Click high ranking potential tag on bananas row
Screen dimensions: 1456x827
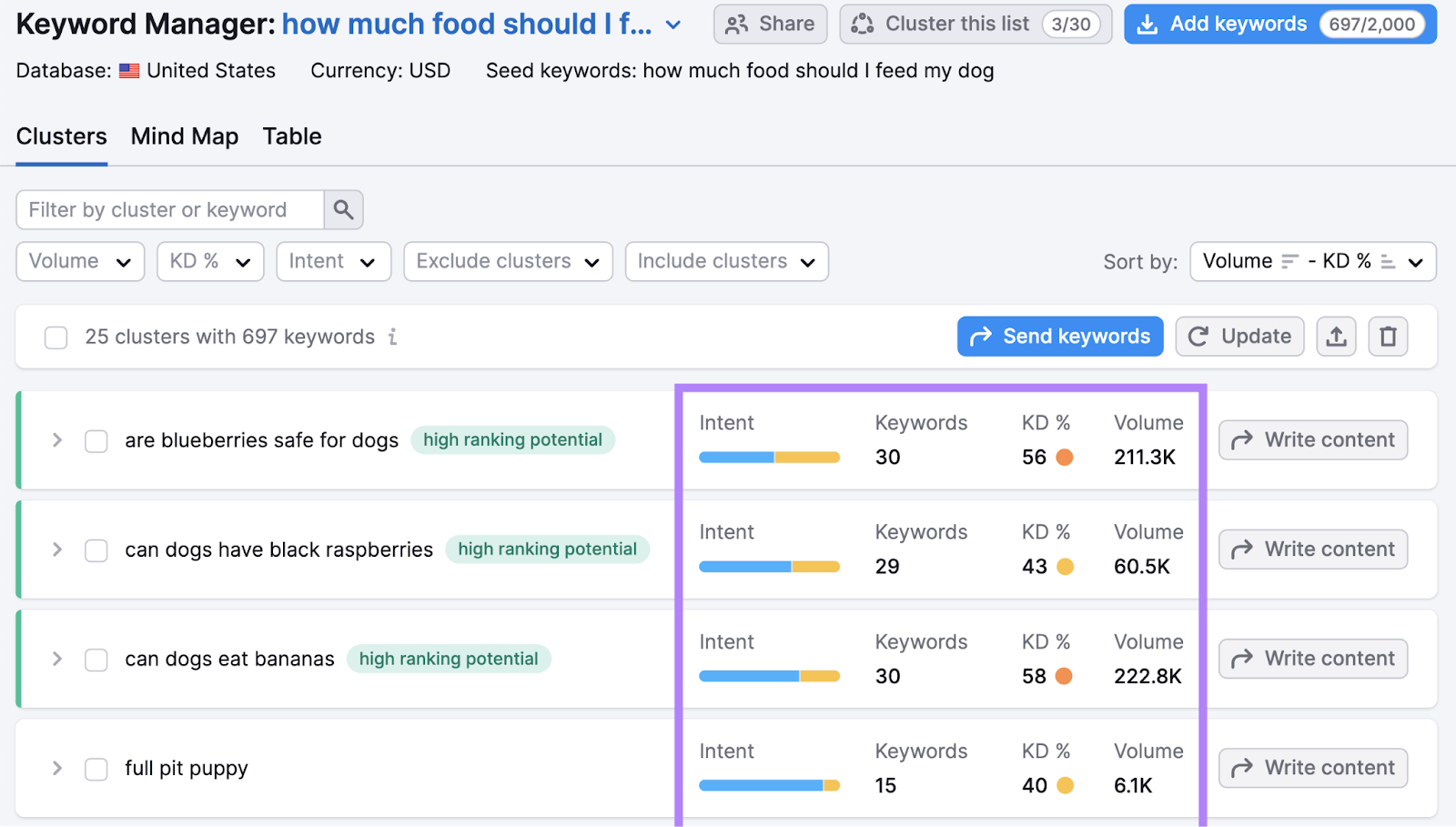449,659
